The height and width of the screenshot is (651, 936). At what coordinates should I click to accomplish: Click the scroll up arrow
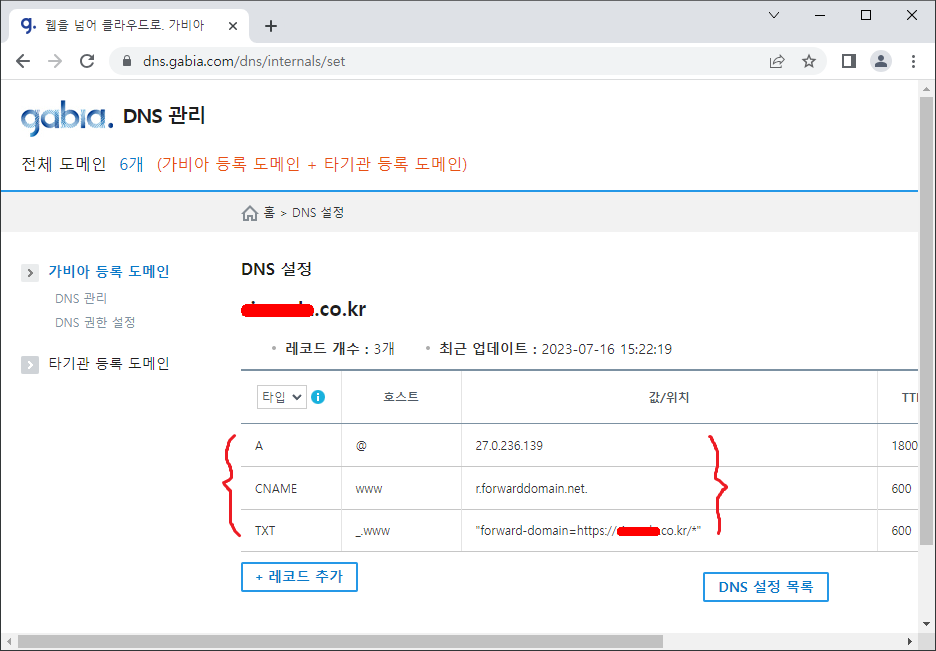click(x=926, y=90)
